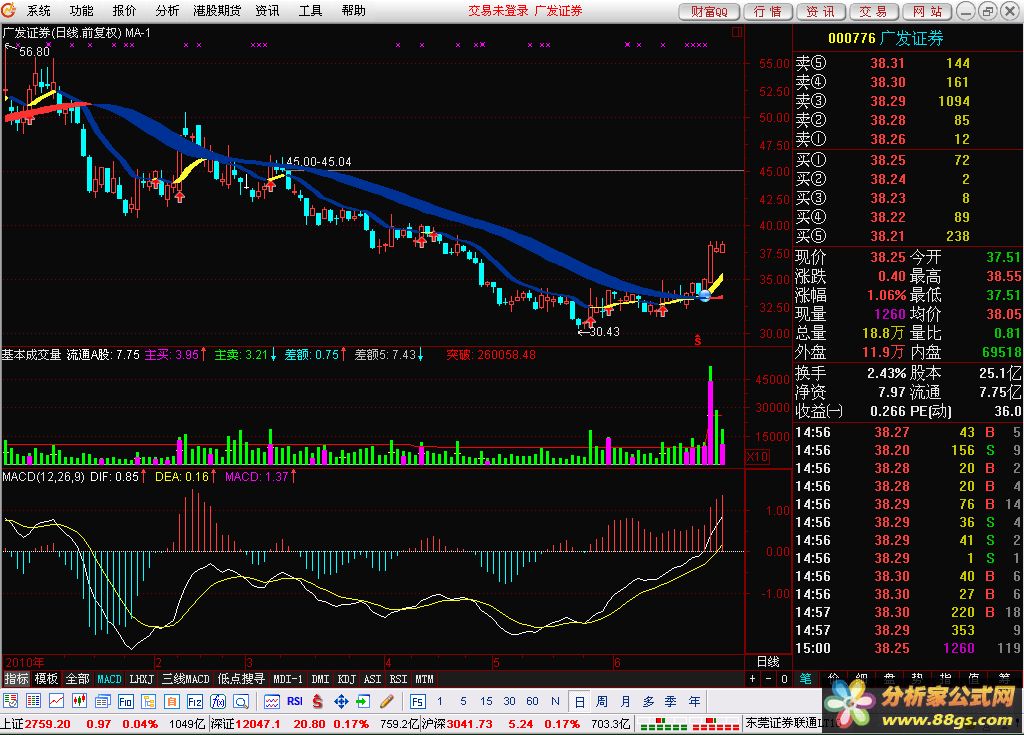Switch indicator to 低点搜寻 tab
1024x735 pixels.
point(241,679)
